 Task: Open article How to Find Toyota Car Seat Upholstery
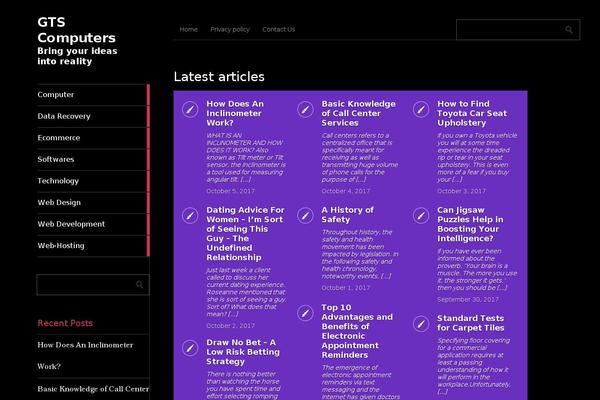472,113
